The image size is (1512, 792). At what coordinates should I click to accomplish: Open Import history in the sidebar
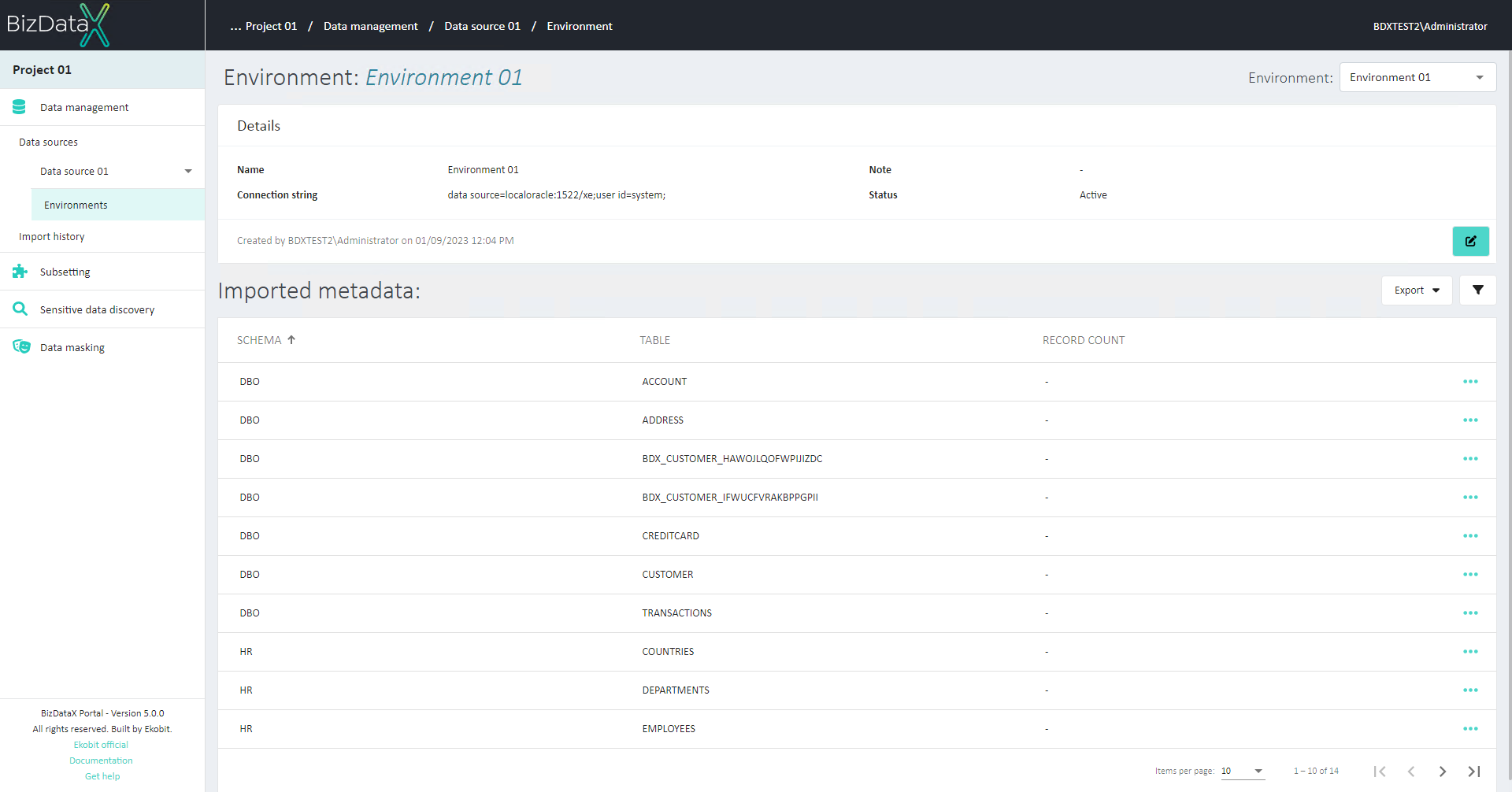coord(52,236)
